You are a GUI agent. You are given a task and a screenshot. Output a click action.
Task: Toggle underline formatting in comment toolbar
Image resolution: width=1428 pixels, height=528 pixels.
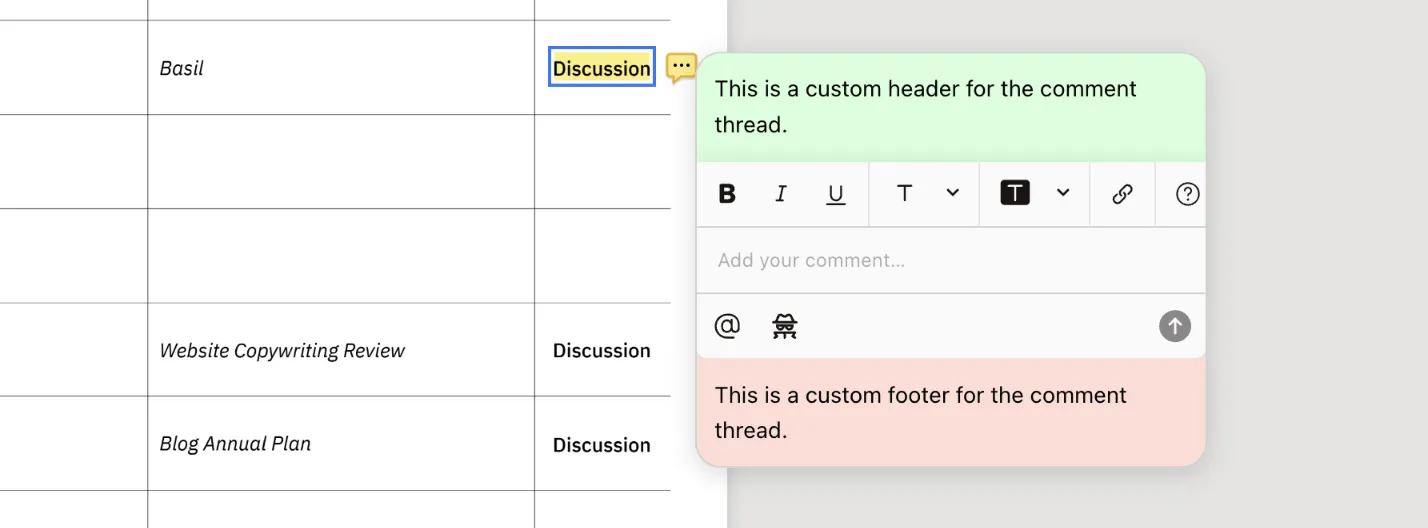836,194
